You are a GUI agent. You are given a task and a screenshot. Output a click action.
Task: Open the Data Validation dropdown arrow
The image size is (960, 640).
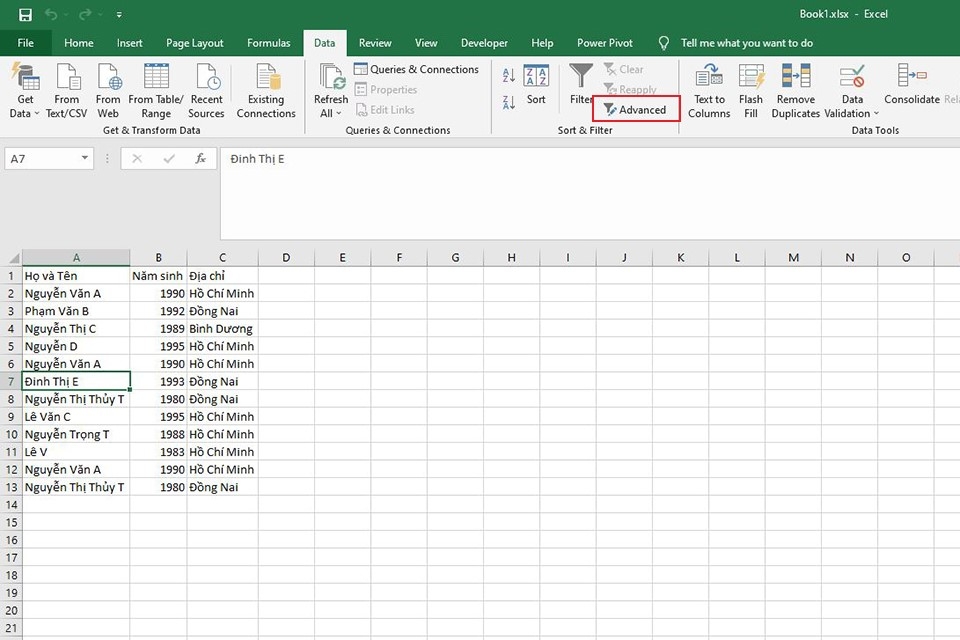876,113
